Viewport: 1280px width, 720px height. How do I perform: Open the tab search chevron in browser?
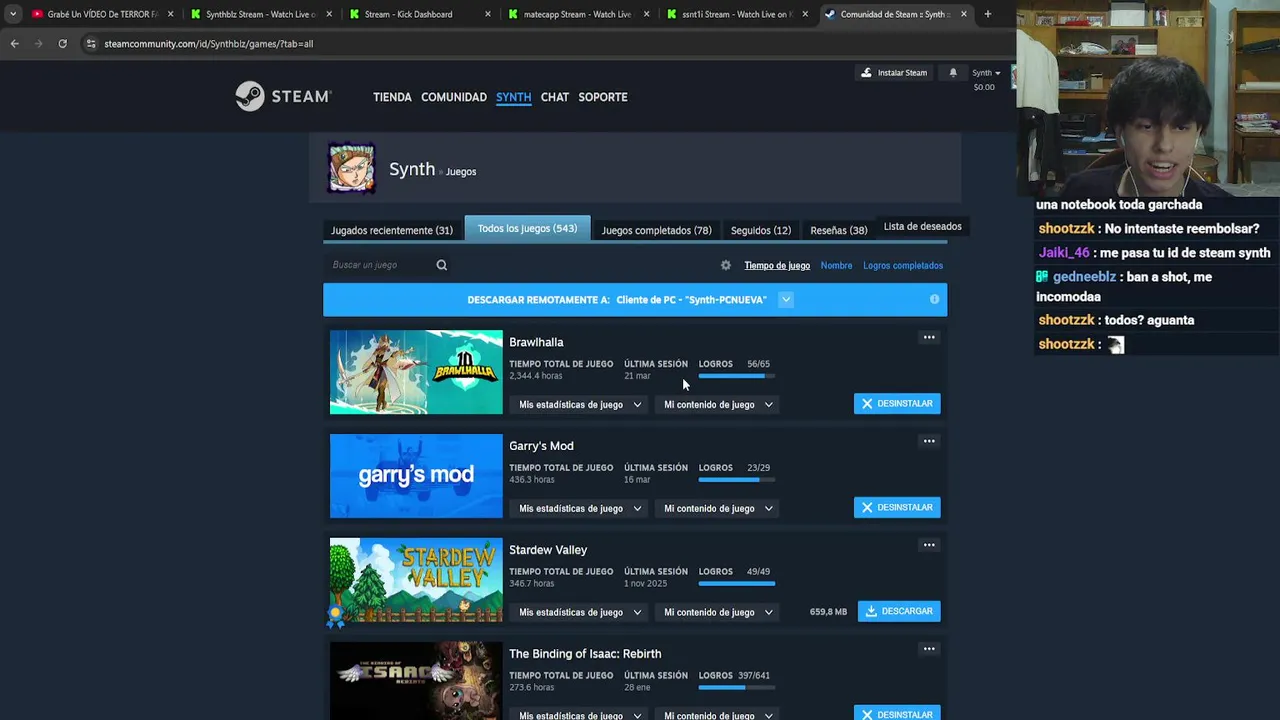(x=13, y=14)
